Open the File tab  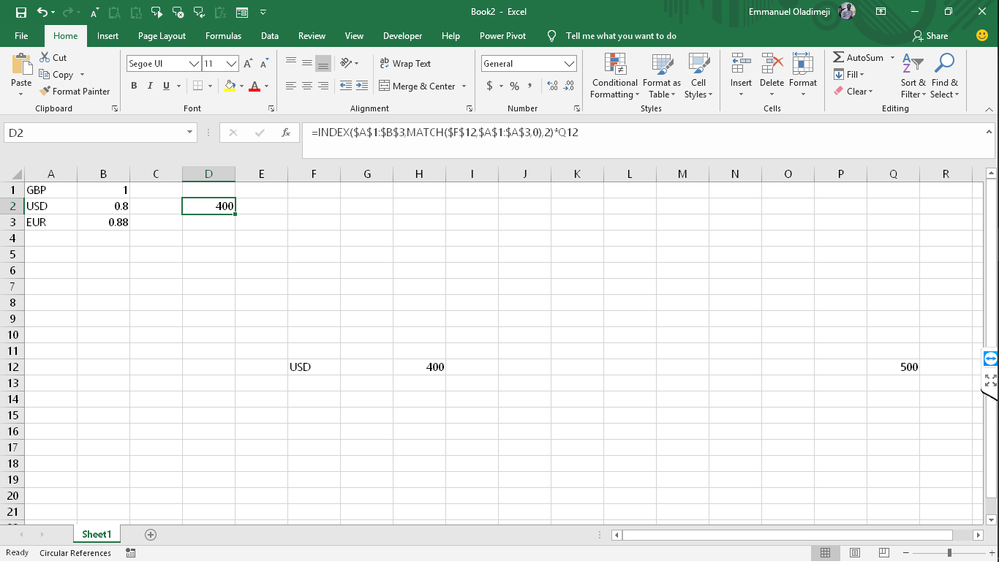click(x=21, y=36)
